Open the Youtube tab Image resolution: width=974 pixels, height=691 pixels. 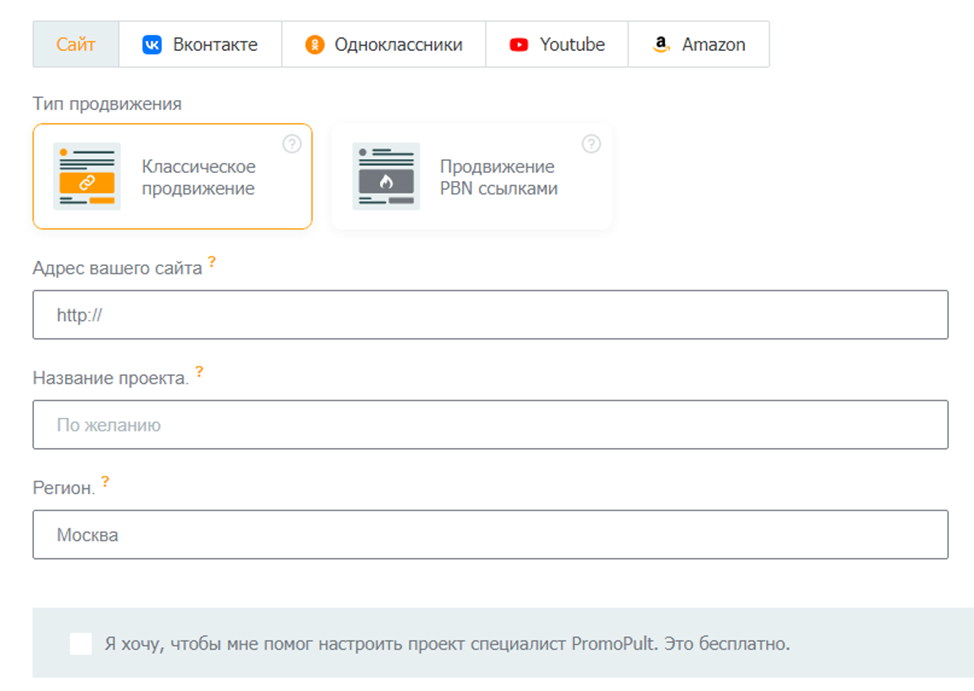pos(572,45)
